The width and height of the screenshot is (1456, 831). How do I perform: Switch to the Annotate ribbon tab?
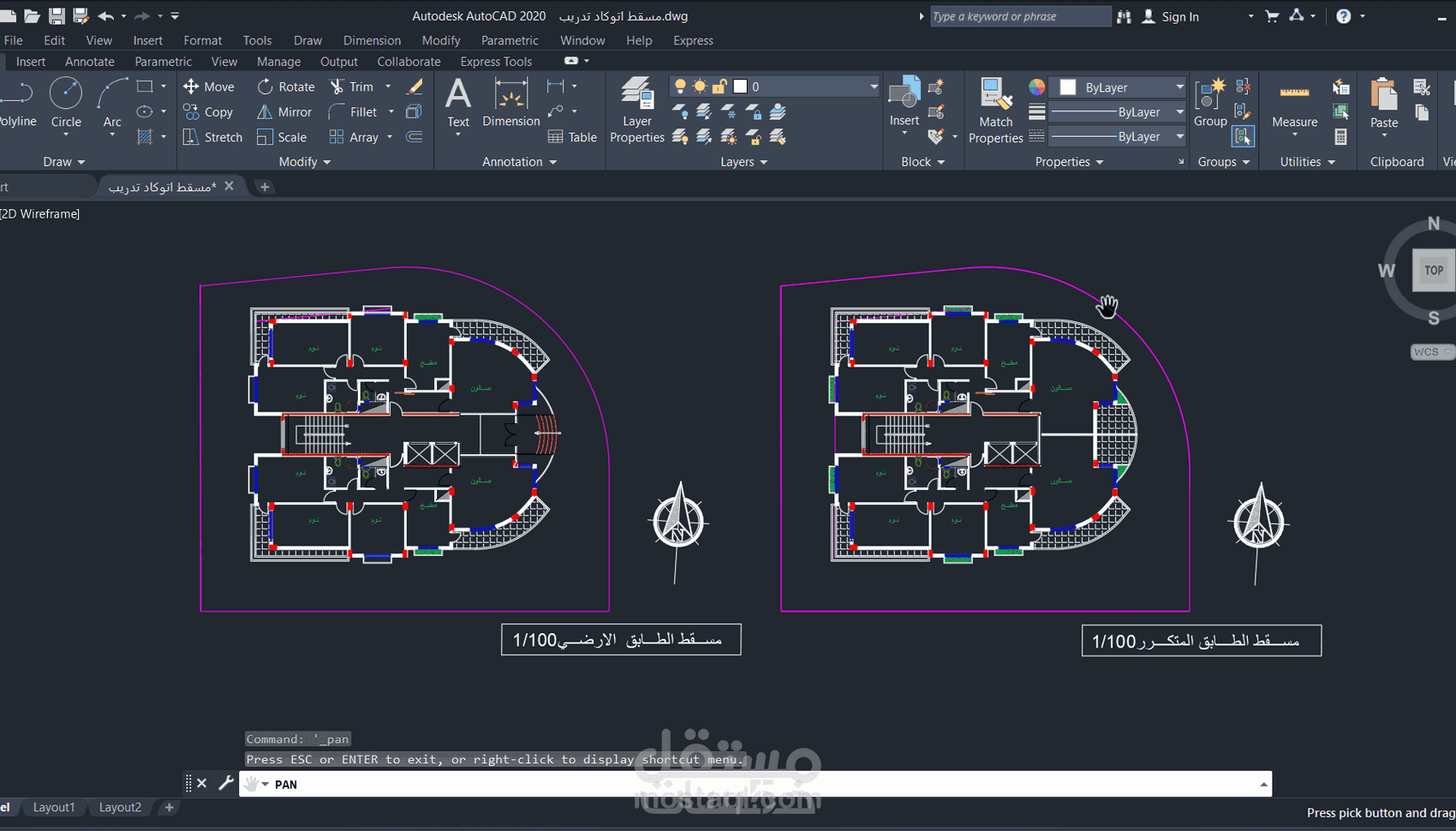coord(90,62)
